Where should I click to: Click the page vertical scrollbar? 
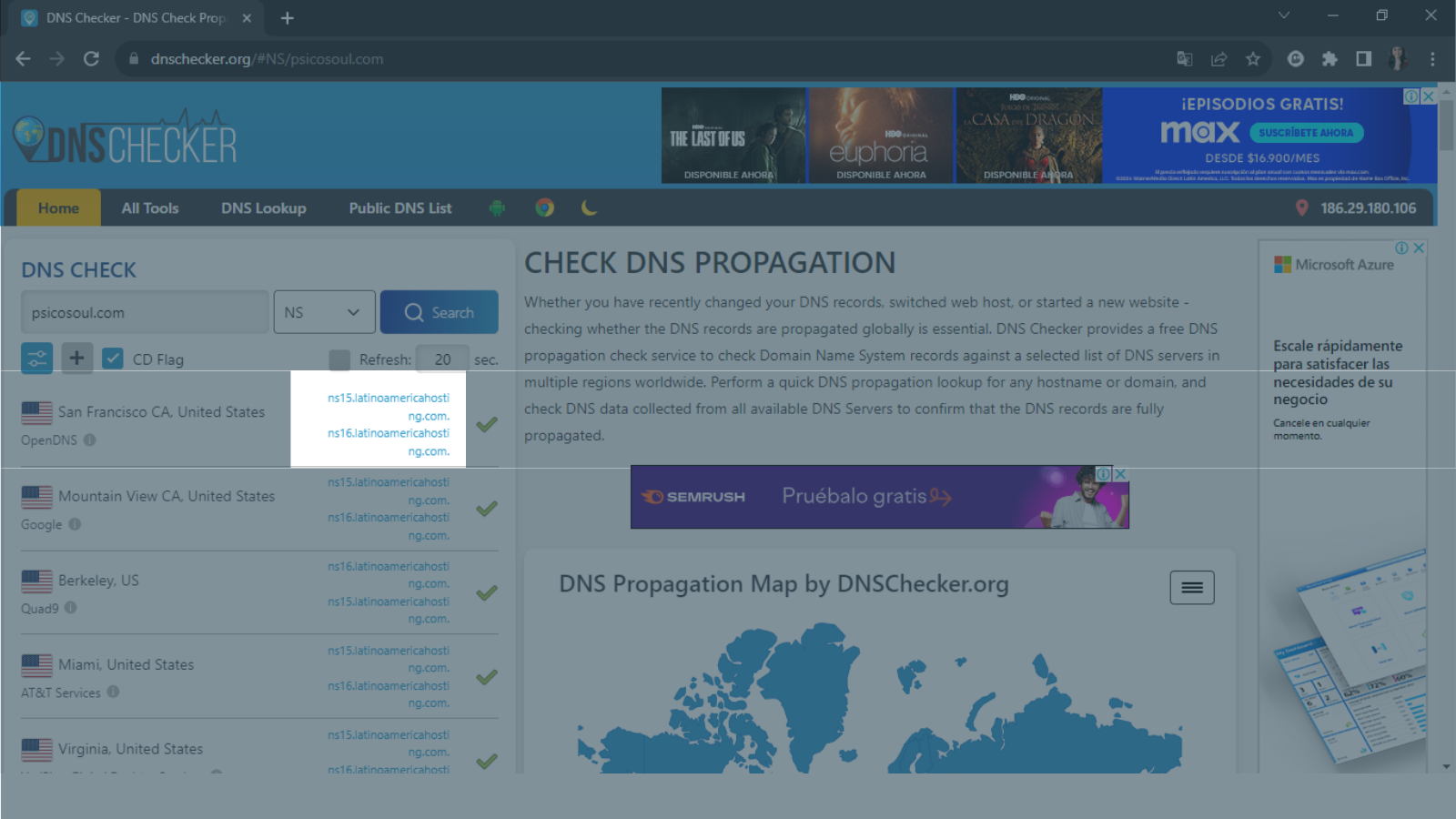pos(1447,126)
